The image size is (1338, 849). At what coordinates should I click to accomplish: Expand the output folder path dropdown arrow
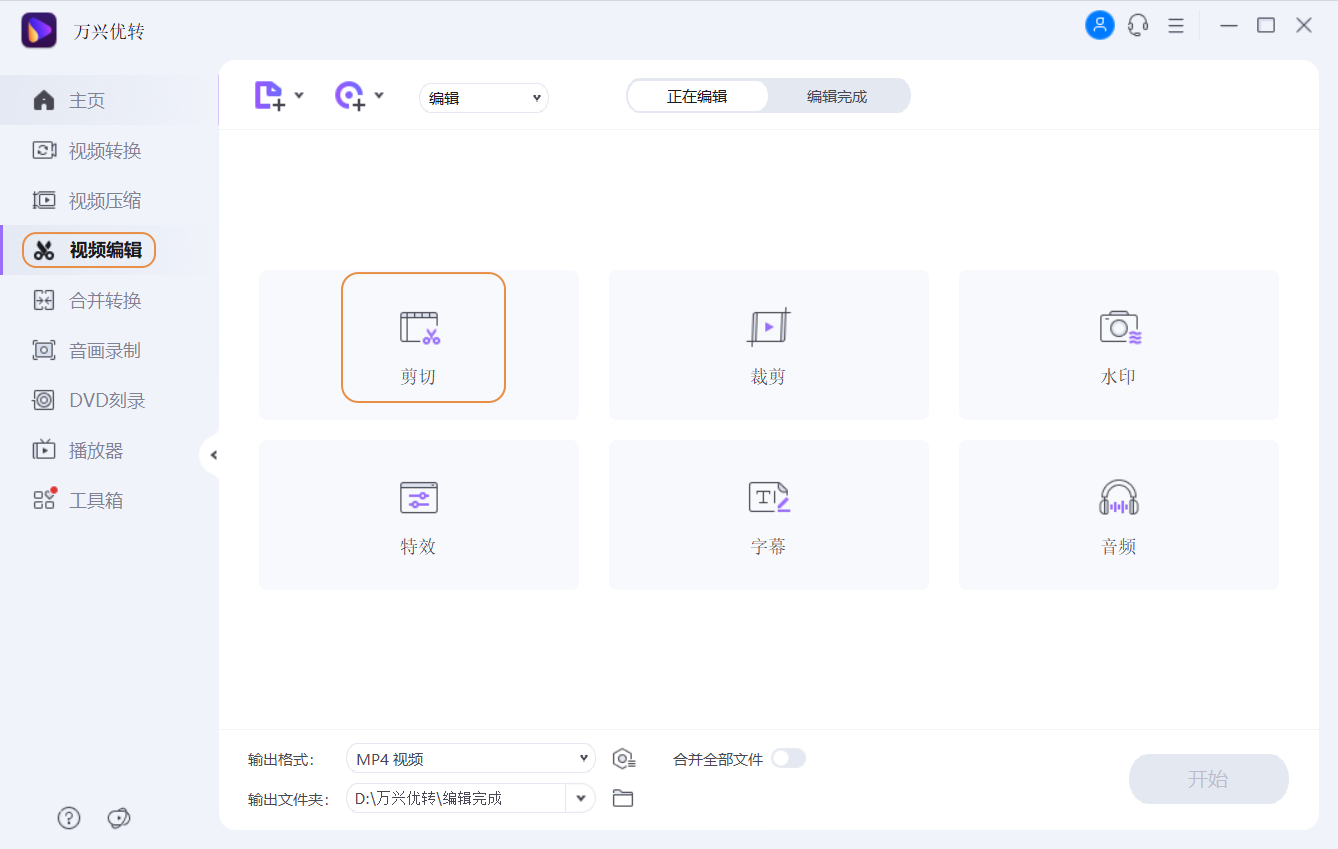tap(580, 798)
